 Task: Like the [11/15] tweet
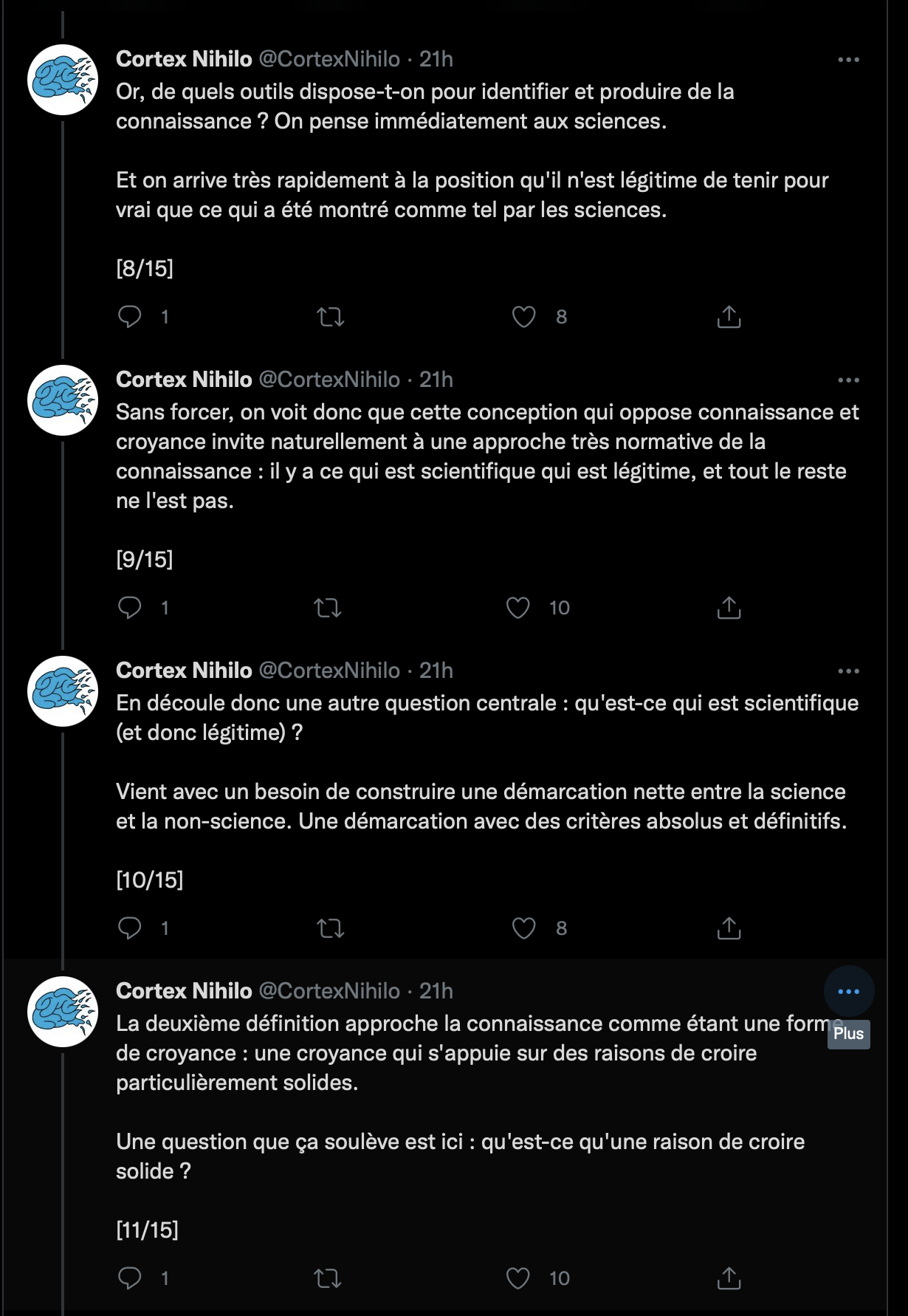518,1278
